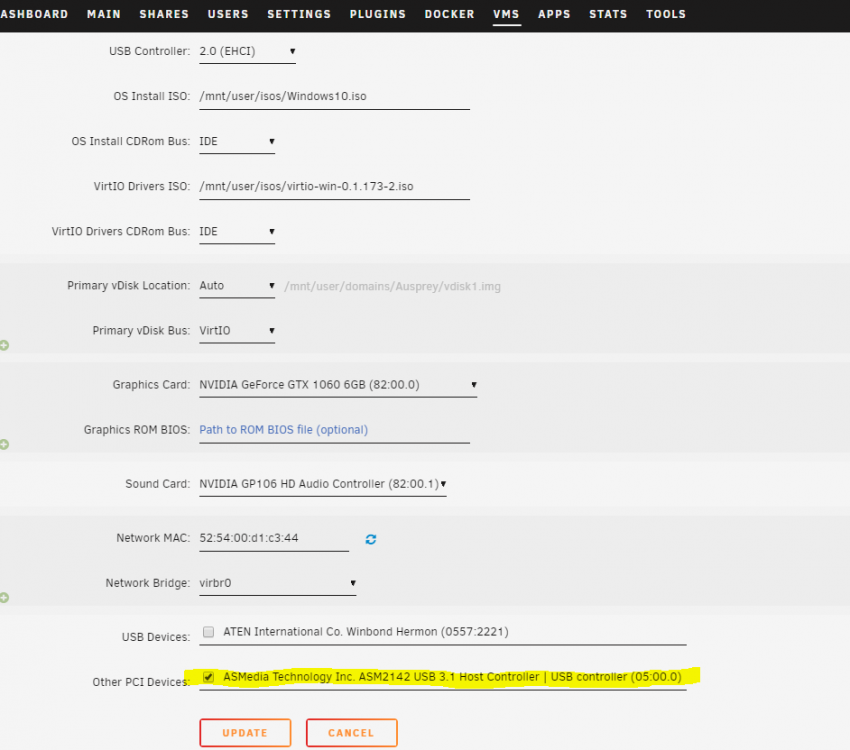Click the USB Devices label
The image size is (850, 750).
156,637
